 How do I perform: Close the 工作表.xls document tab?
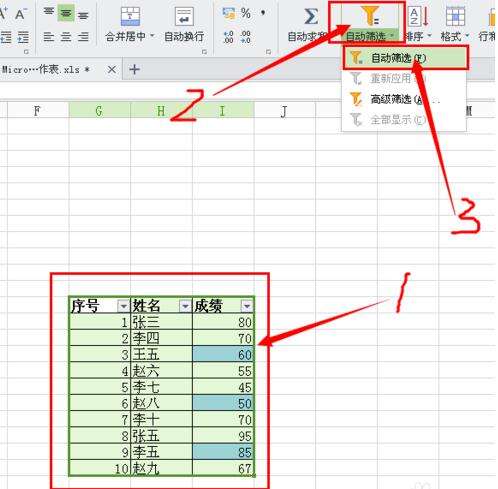point(112,70)
